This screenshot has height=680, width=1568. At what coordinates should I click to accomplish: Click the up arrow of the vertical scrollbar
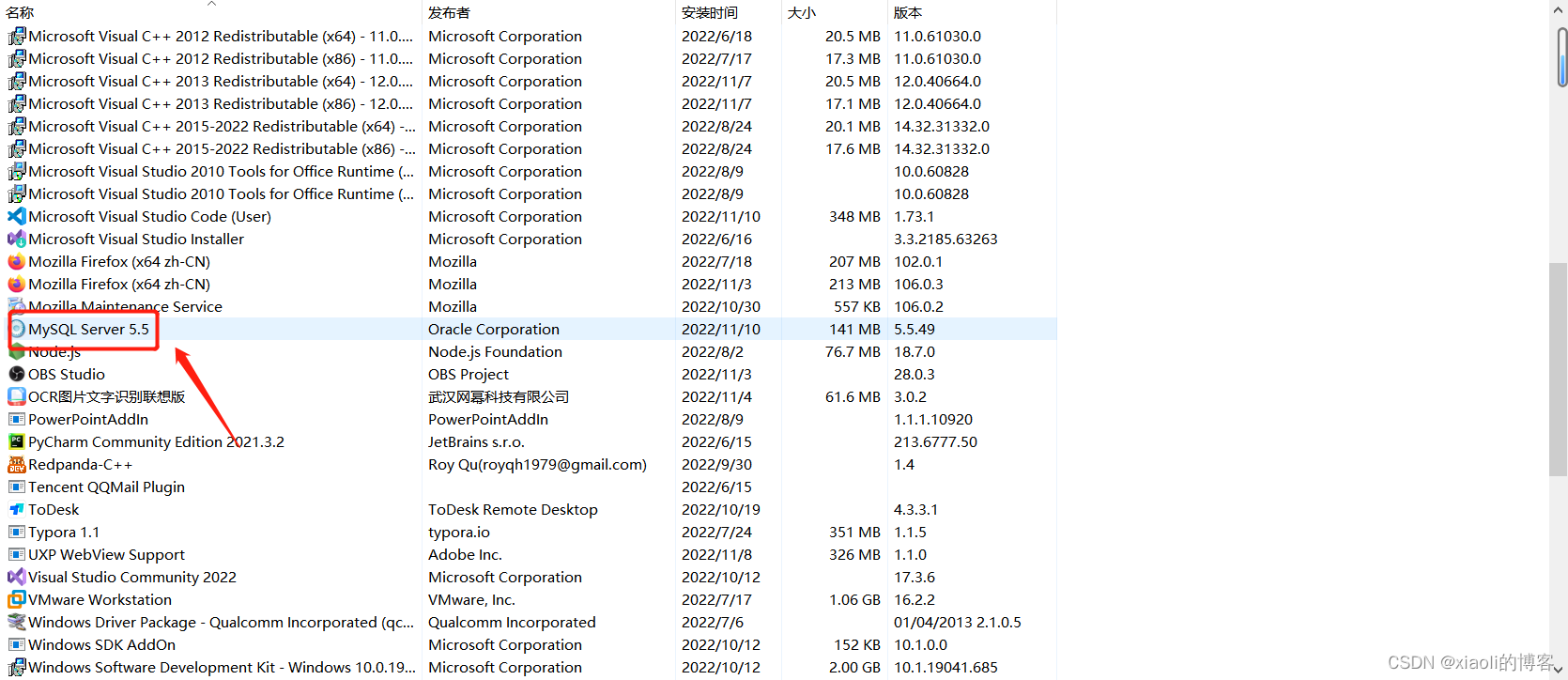pos(1560,11)
